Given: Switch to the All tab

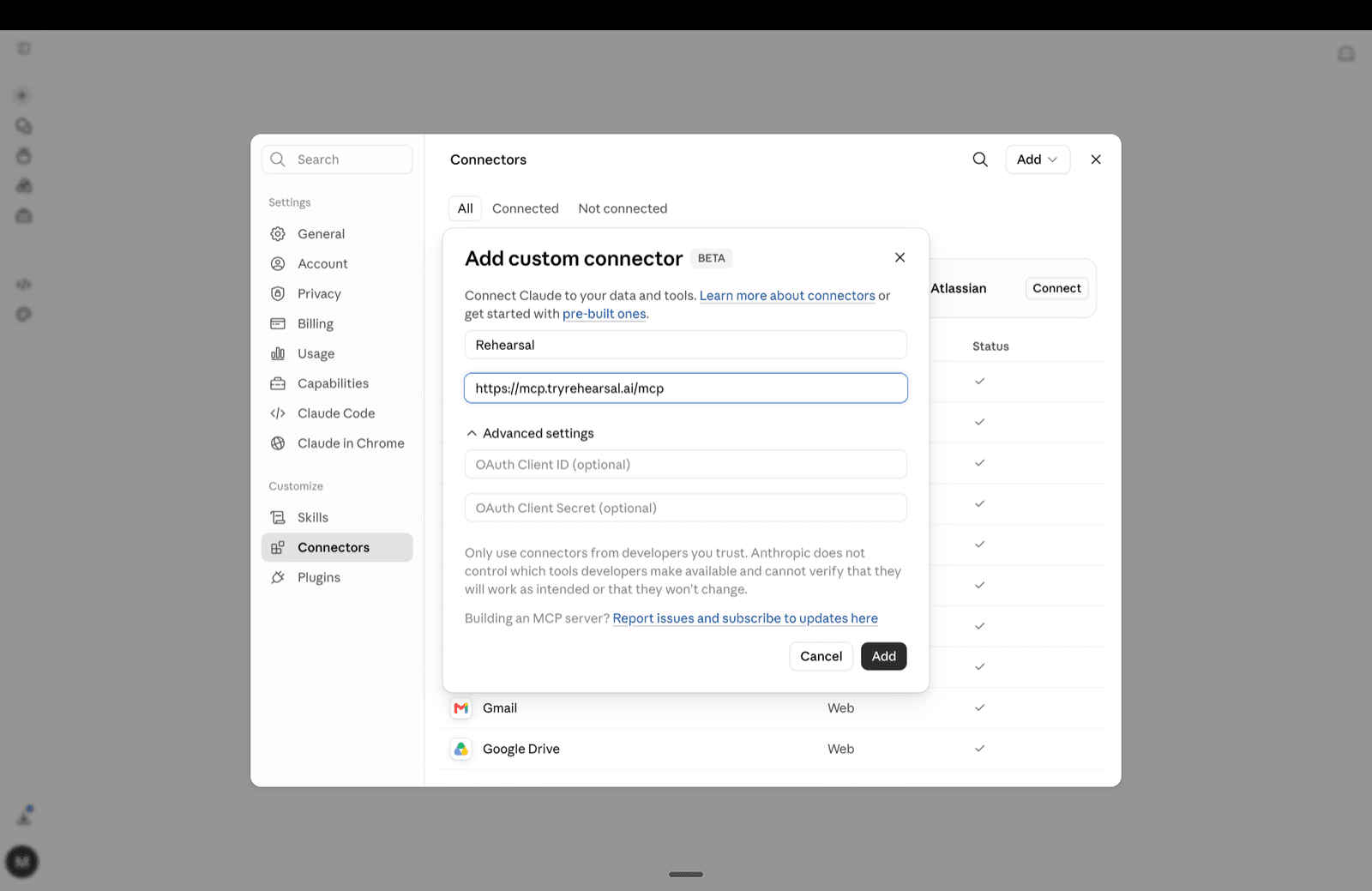Looking at the screenshot, I should point(465,208).
